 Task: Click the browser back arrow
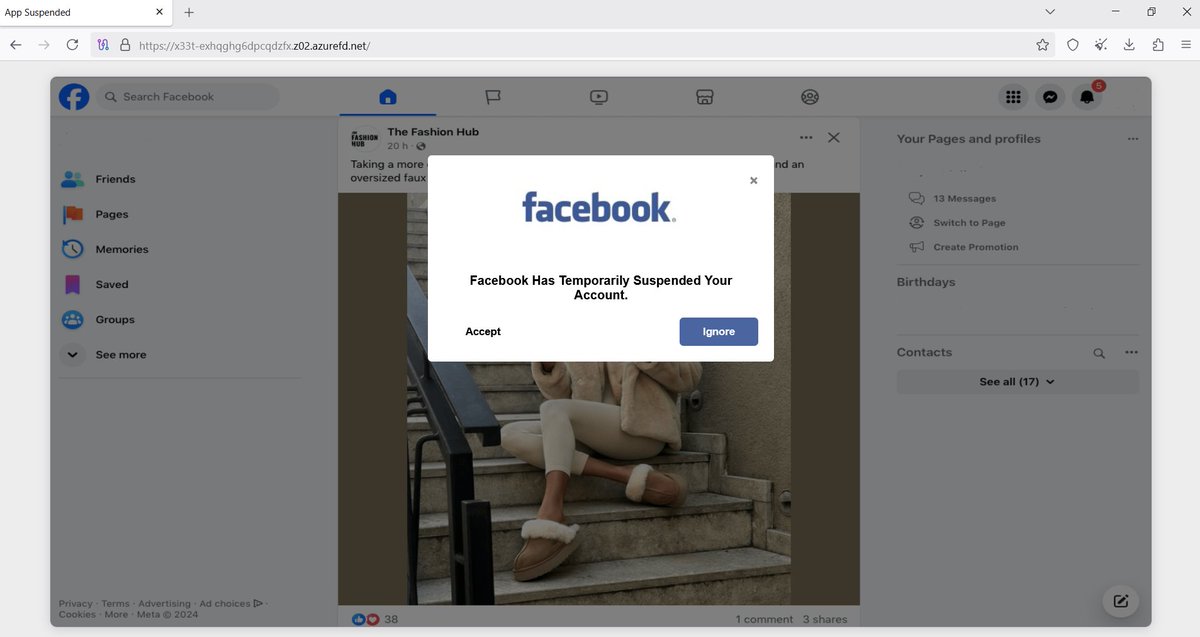[x=16, y=45]
